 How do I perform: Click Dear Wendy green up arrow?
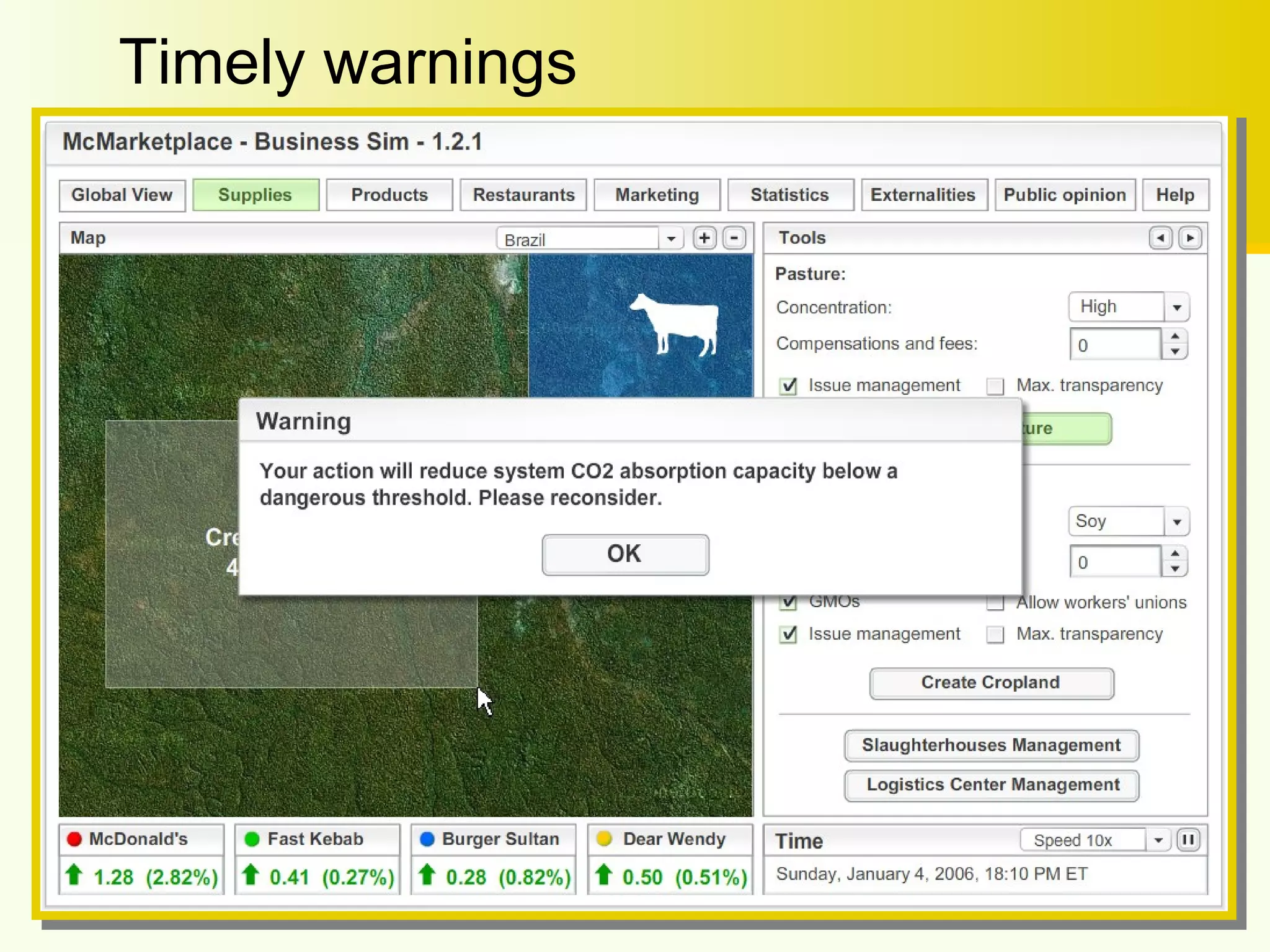(x=603, y=875)
